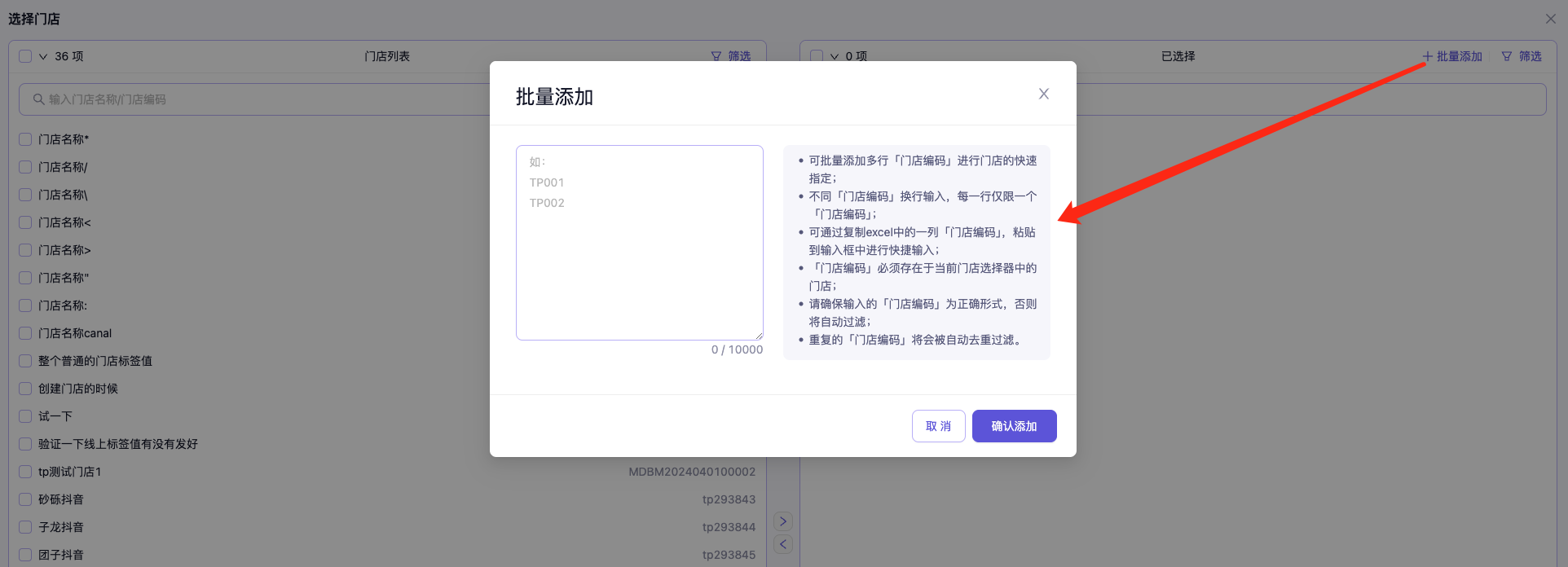1568x567 pixels.
Task: Click the search magnifier icon
Action: [x=38, y=99]
